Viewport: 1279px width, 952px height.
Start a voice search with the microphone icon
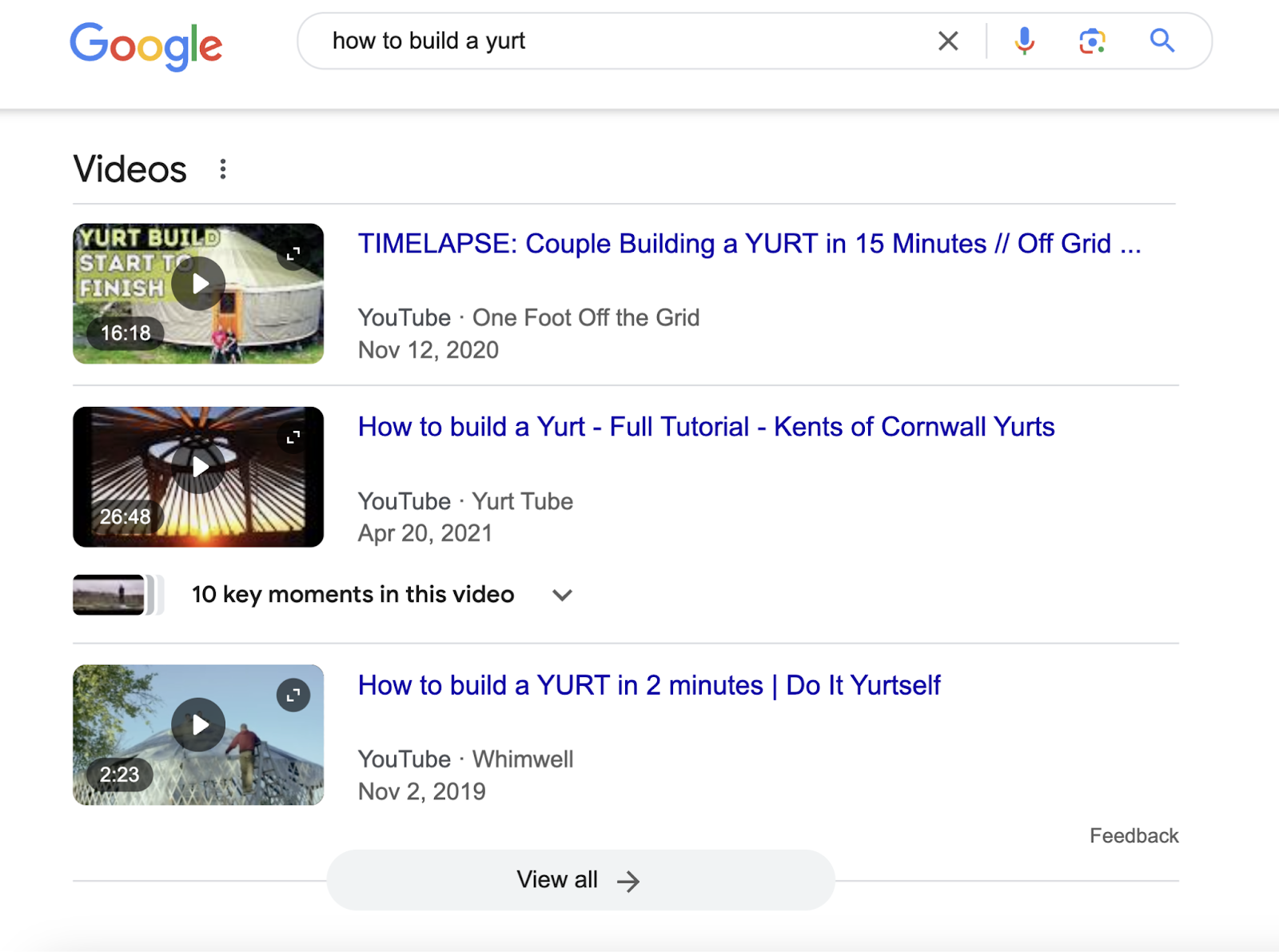(x=1024, y=41)
